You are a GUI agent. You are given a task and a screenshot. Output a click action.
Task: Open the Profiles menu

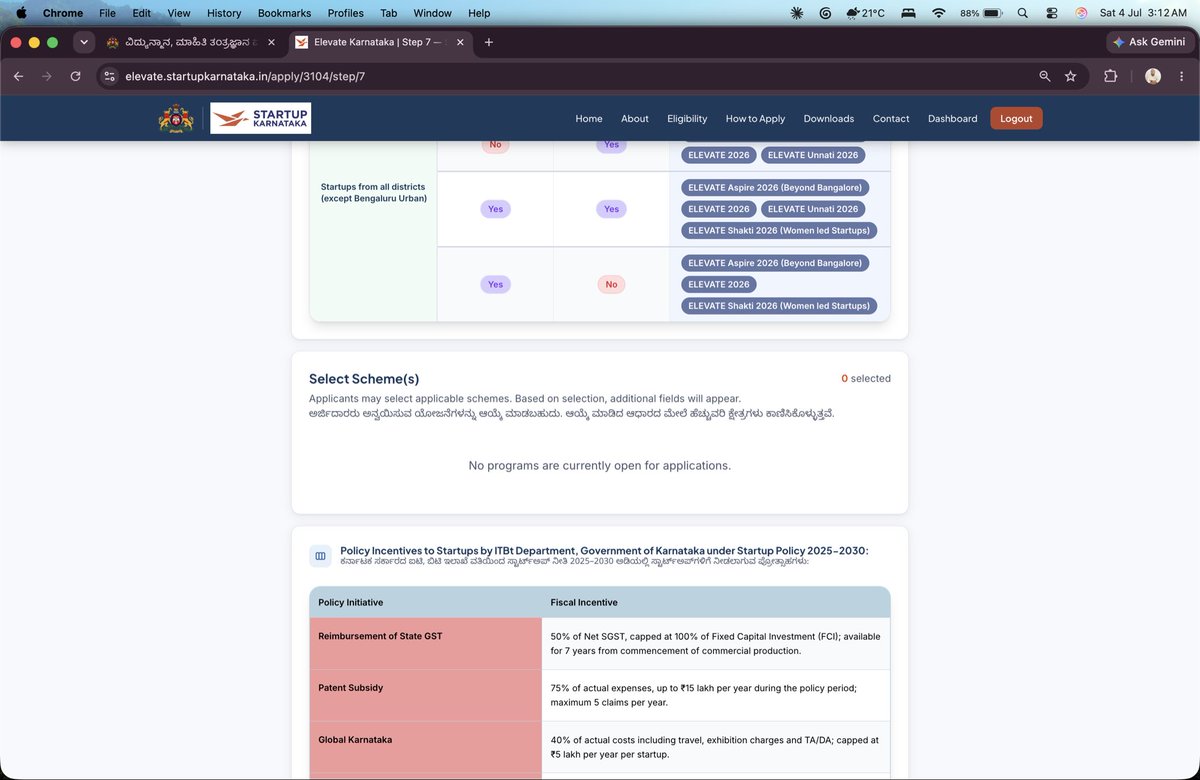[x=346, y=13]
